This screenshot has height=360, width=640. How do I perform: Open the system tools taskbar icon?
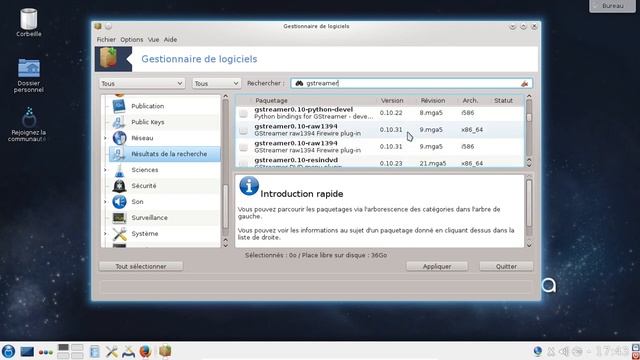111,351
